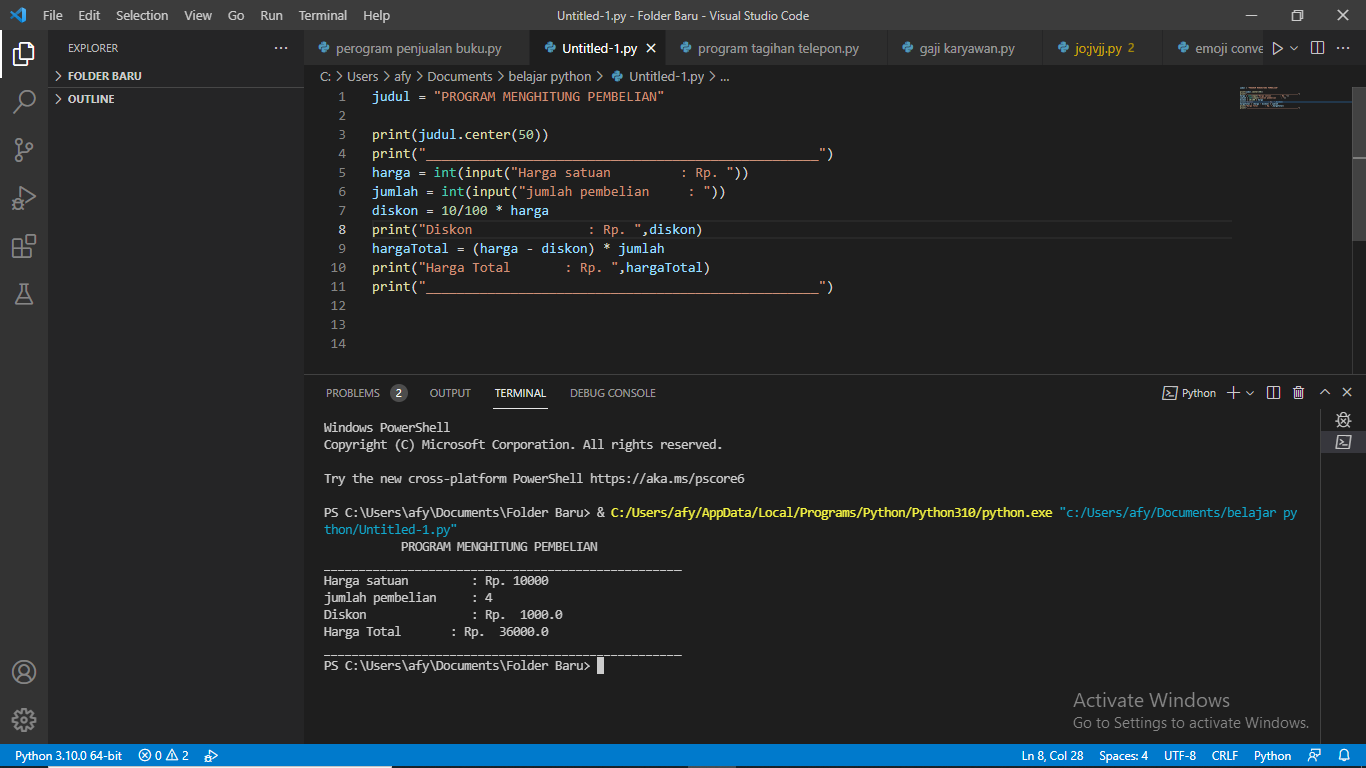
Task: Open the Extensions view icon
Action: [24, 246]
